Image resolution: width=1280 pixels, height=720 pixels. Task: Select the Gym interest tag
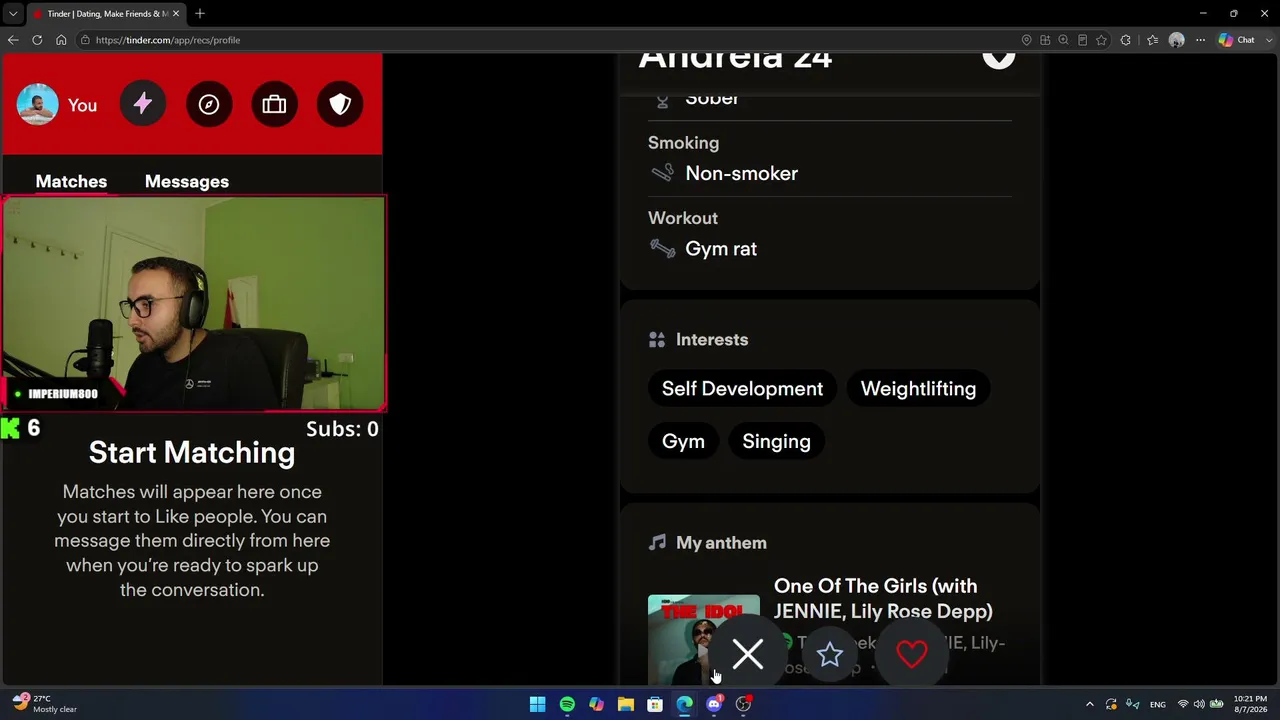683,441
